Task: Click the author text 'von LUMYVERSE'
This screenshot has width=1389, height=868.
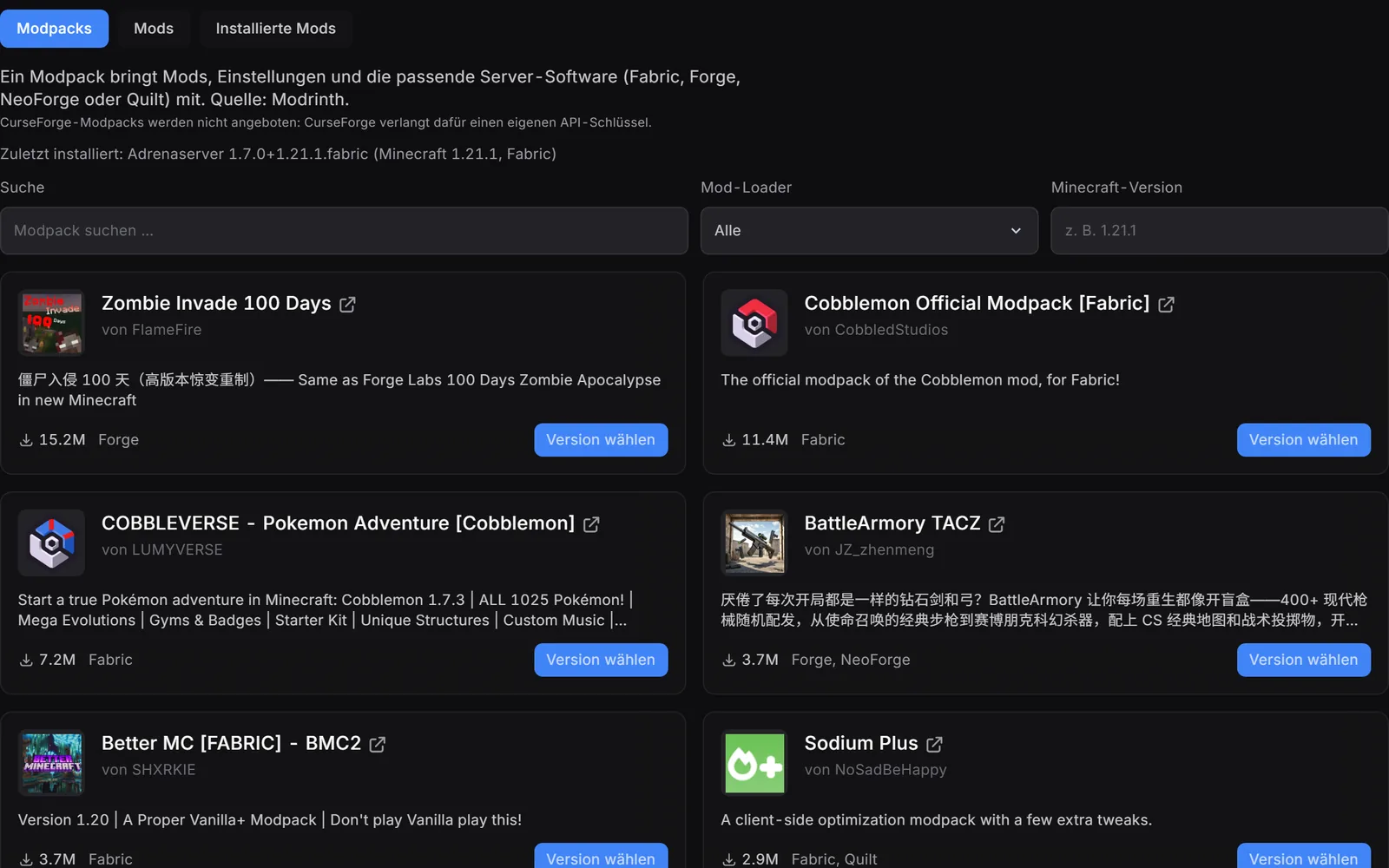Action: [x=162, y=550]
